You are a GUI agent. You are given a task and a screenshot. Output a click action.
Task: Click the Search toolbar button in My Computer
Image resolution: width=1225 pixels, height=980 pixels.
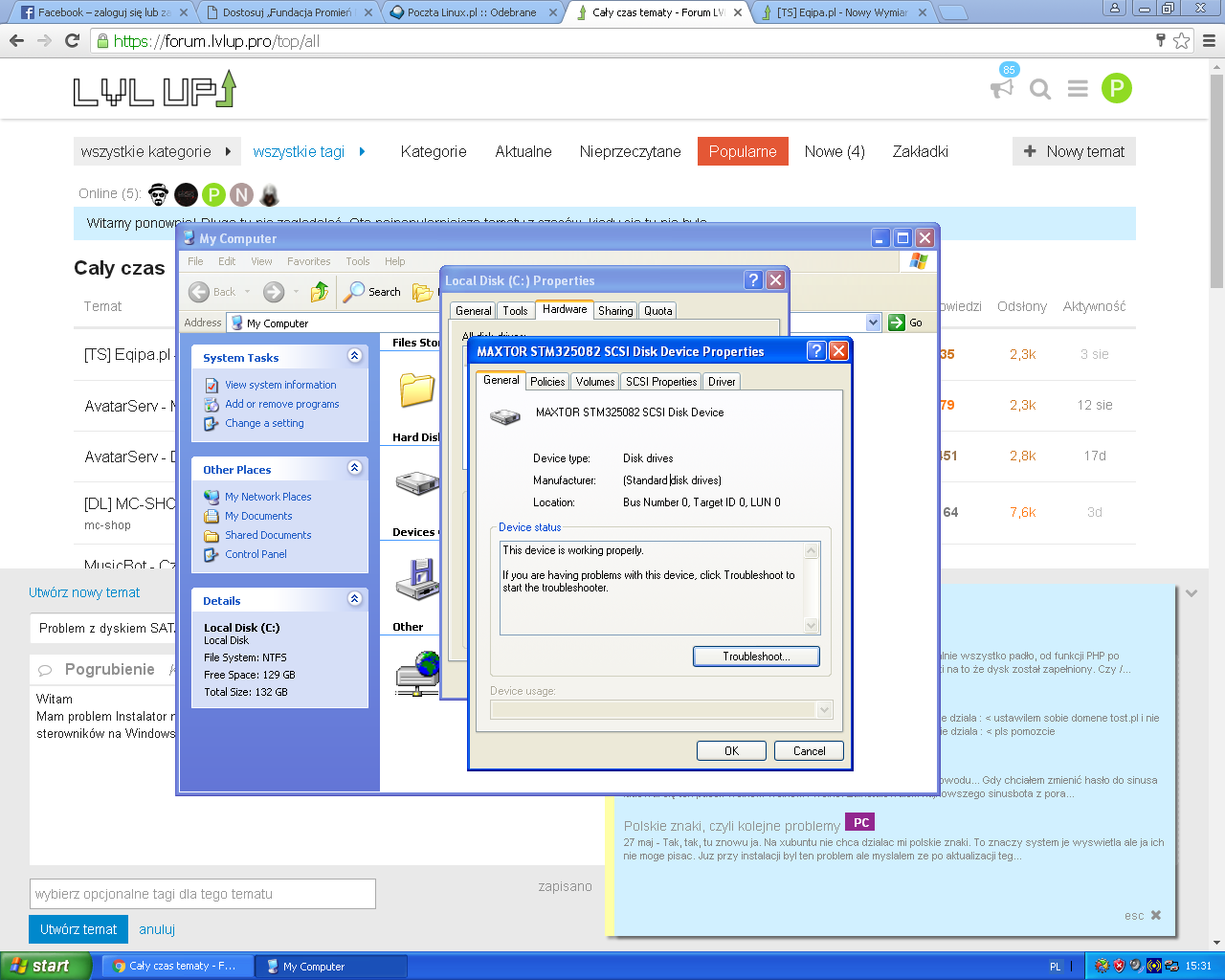(x=373, y=292)
